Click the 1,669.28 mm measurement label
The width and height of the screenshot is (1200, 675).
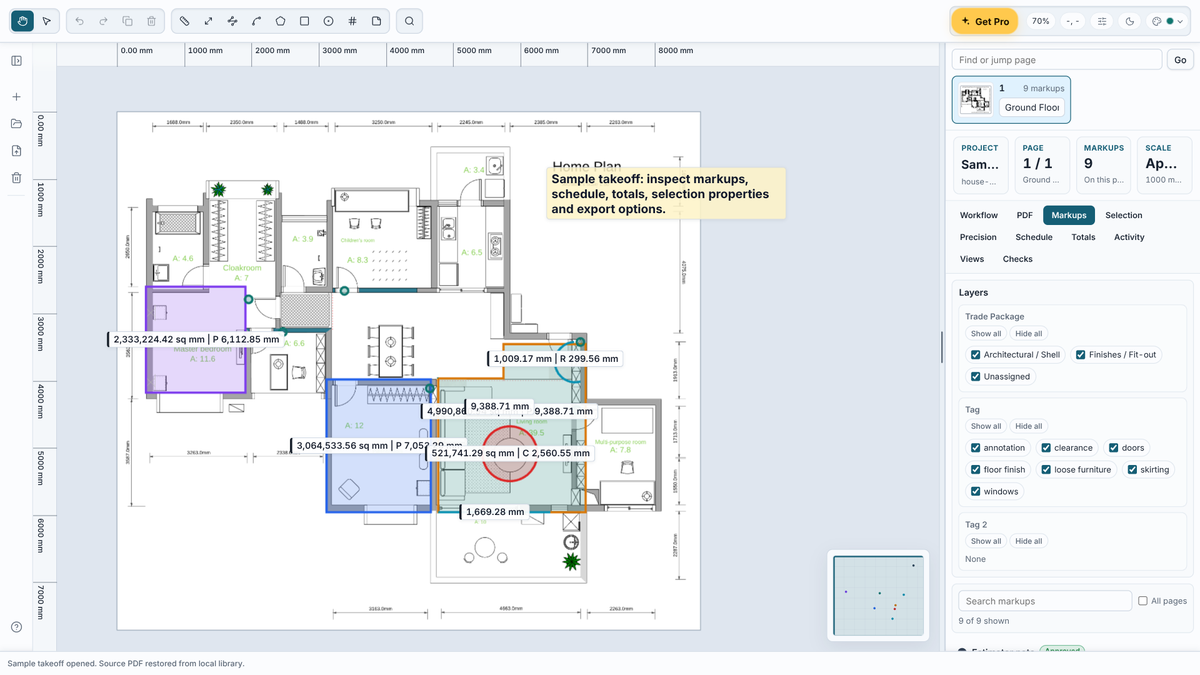(x=495, y=511)
